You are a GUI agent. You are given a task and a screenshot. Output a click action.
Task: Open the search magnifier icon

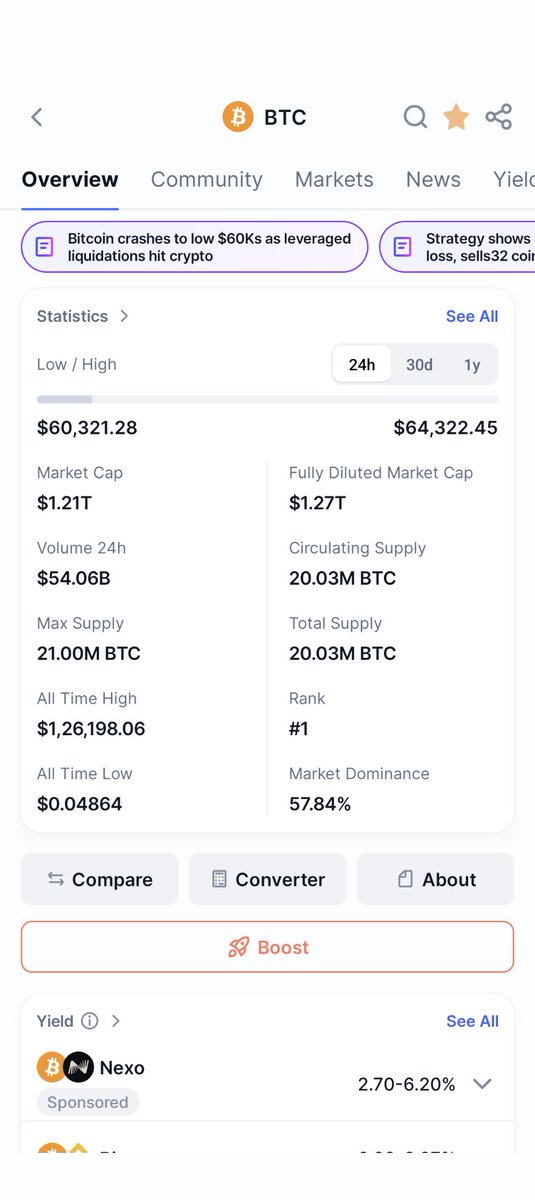415,117
